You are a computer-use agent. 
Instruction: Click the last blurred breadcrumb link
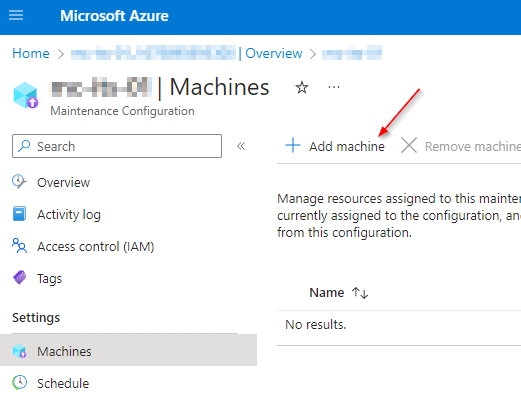pos(352,53)
